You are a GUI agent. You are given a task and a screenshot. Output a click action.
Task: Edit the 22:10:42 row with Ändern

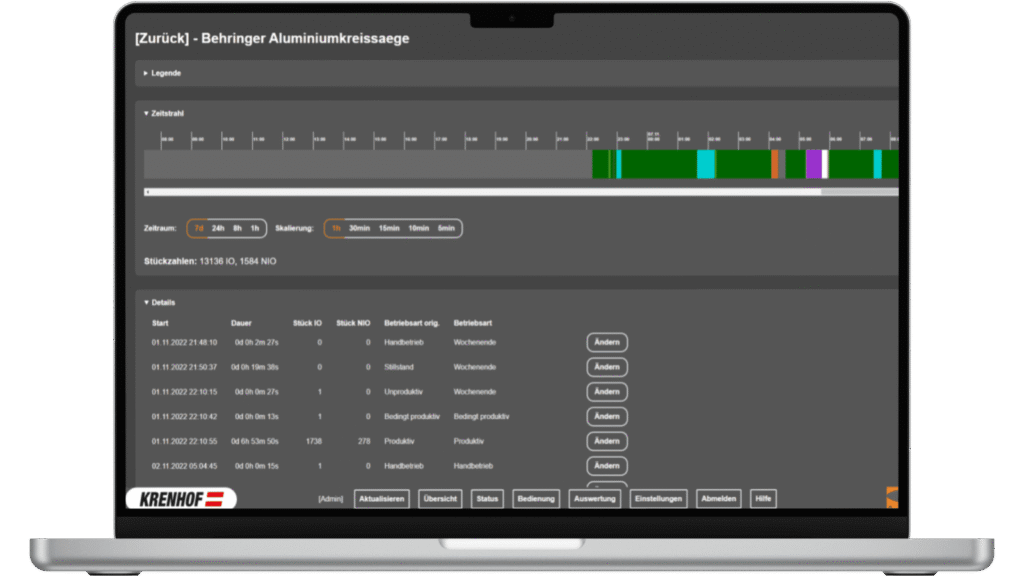[607, 417]
